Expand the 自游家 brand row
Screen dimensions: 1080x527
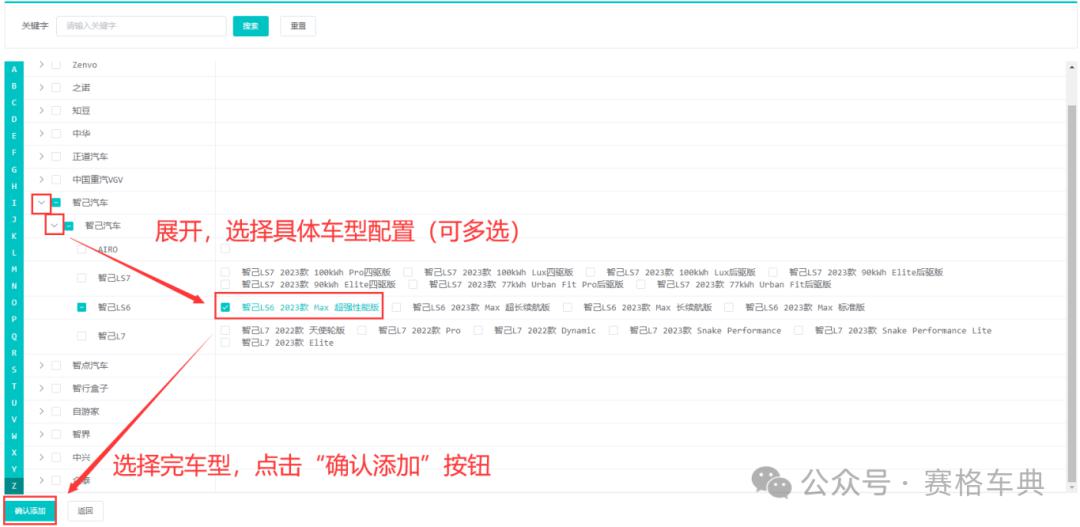[41, 411]
